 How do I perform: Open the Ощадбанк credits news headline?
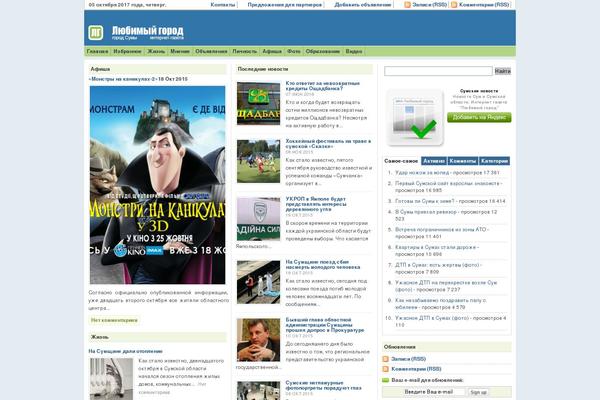pyautogui.click(x=323, y=86)
